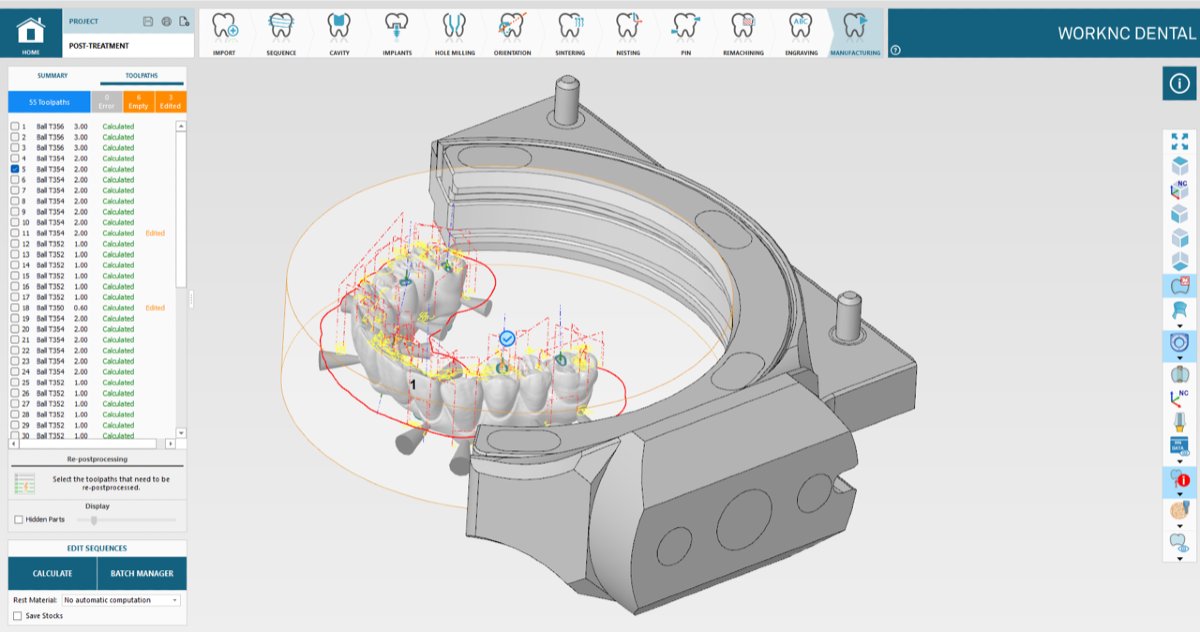
Task: Click the 3D blue check marker on model
Action: point(507,340)
